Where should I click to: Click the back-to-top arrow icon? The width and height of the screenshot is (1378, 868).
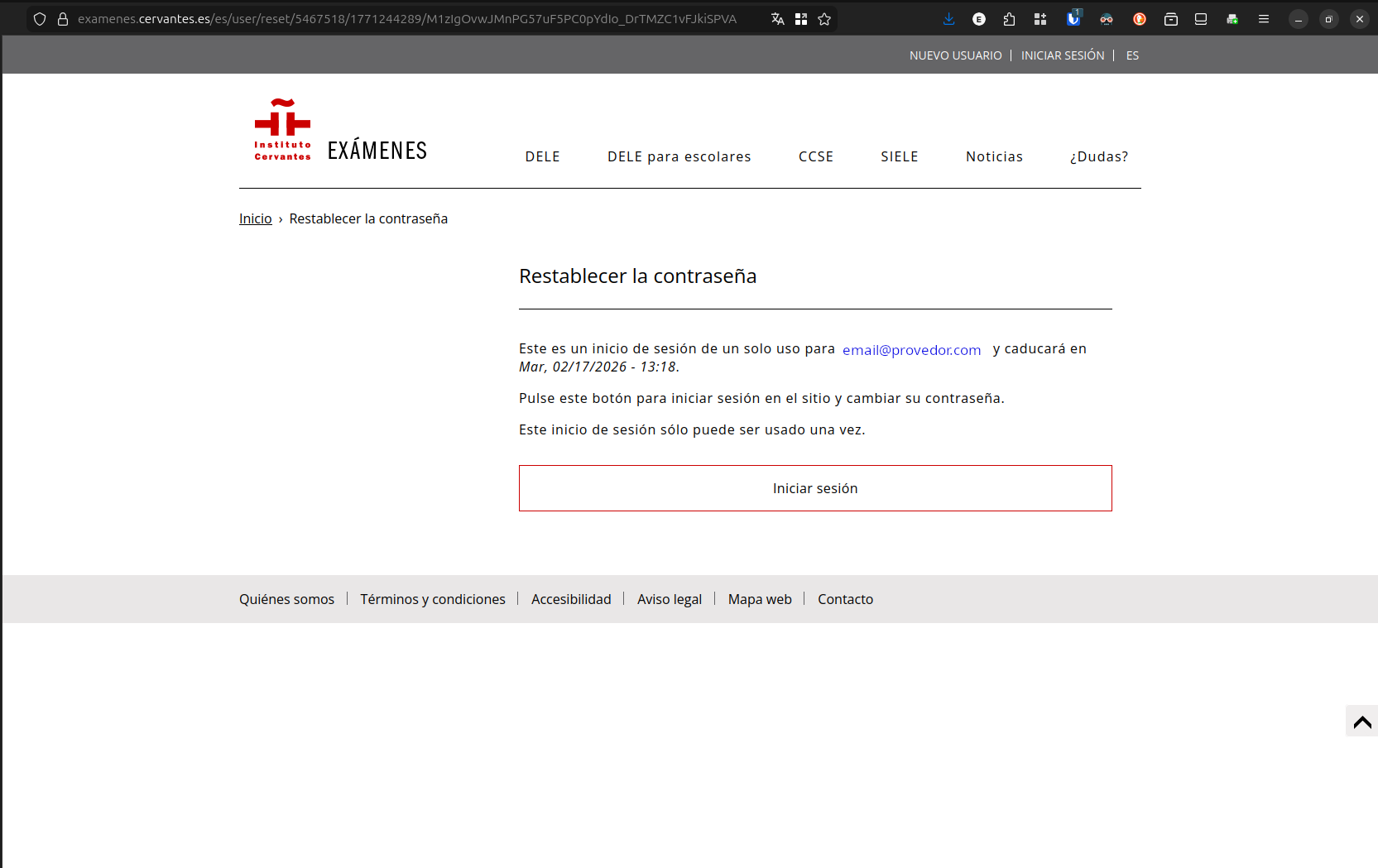coord(1361,722)
